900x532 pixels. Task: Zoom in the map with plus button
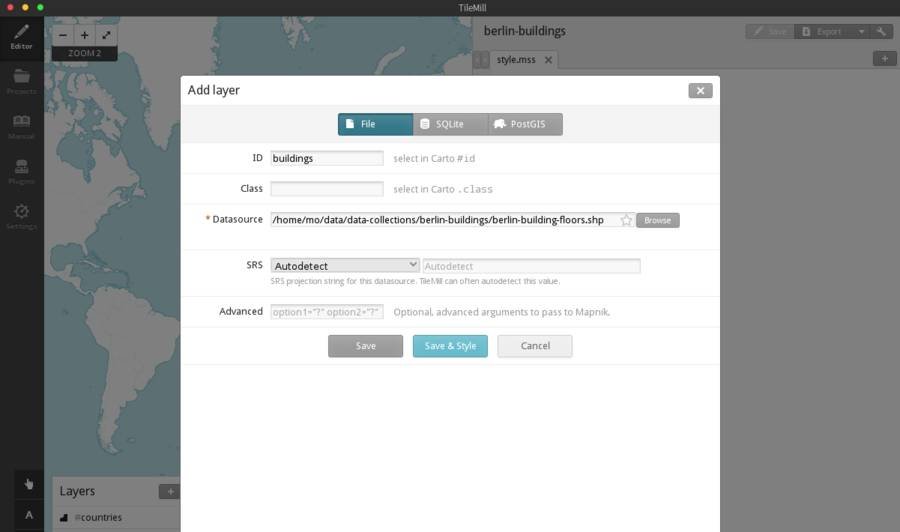point(85,35)
